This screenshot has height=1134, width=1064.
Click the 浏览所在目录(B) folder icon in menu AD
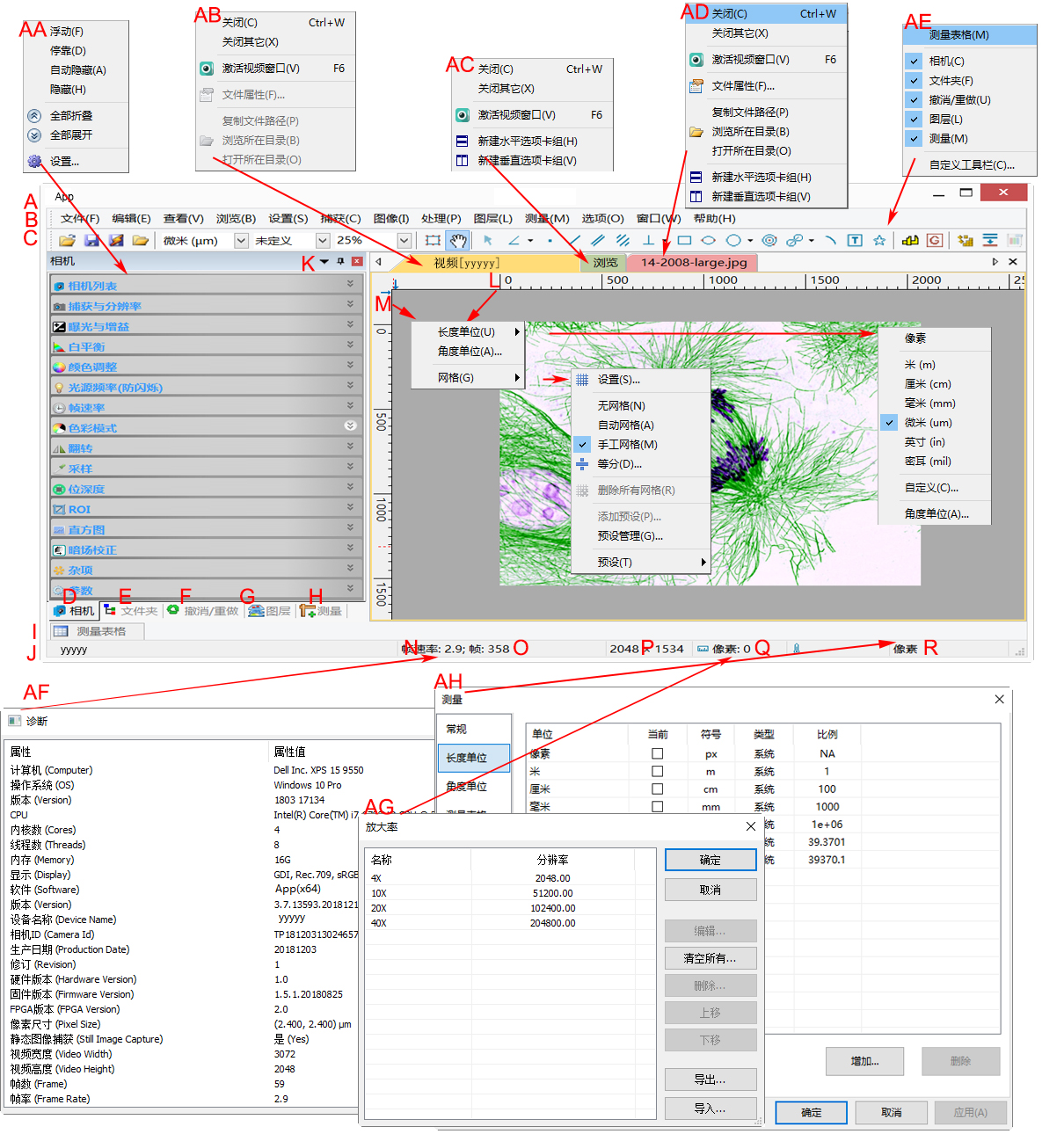[x=696, y=131]
